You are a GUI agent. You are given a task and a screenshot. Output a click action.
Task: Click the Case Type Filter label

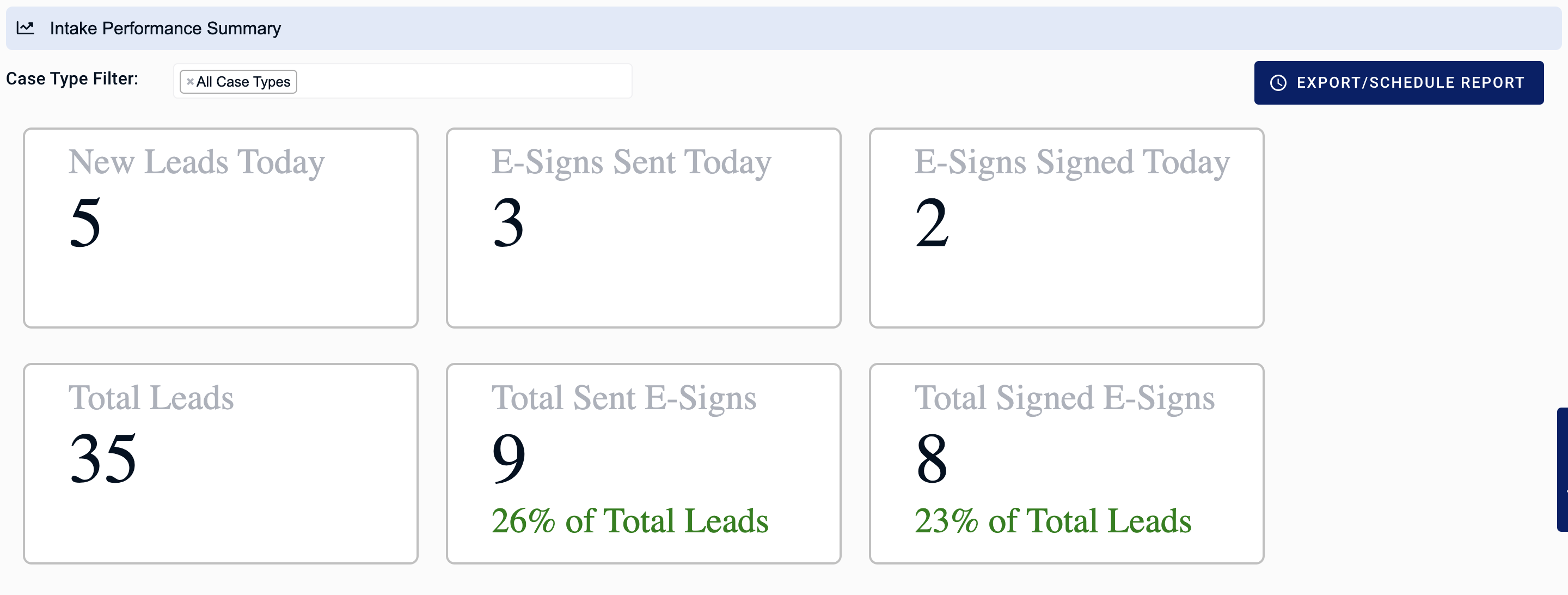[72, 79]
